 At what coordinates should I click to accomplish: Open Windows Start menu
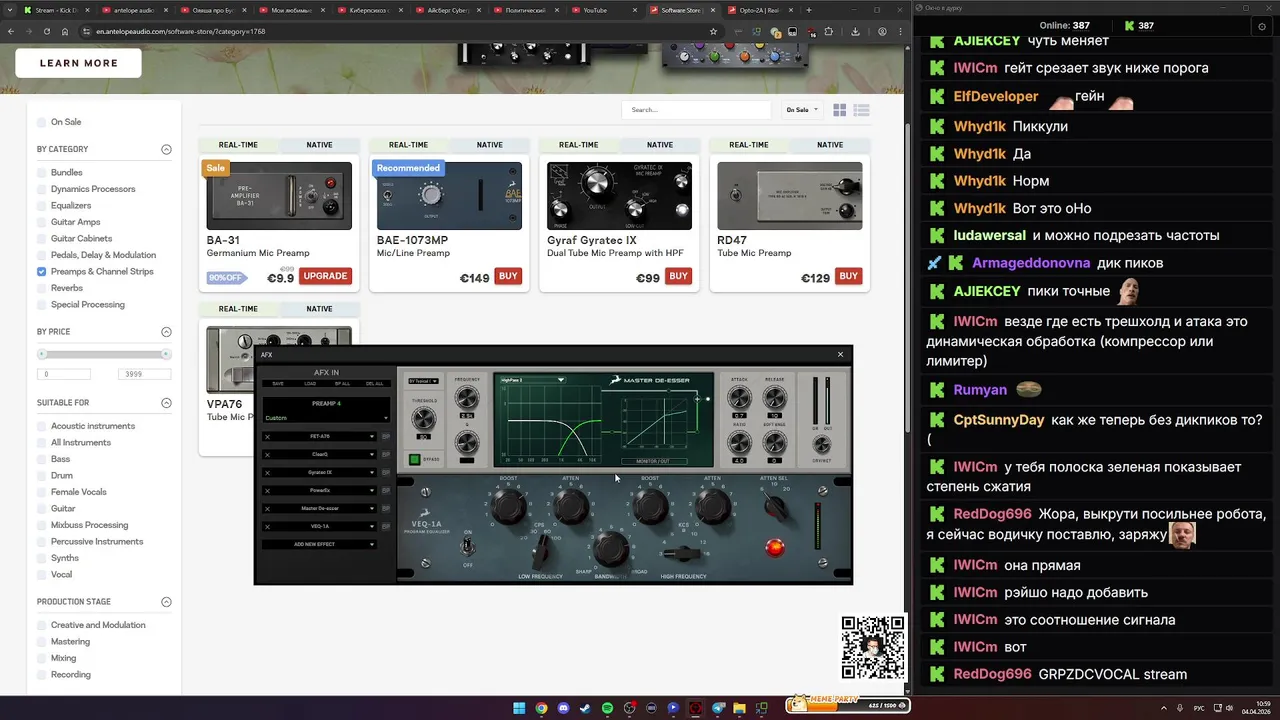tap(519, 708)
